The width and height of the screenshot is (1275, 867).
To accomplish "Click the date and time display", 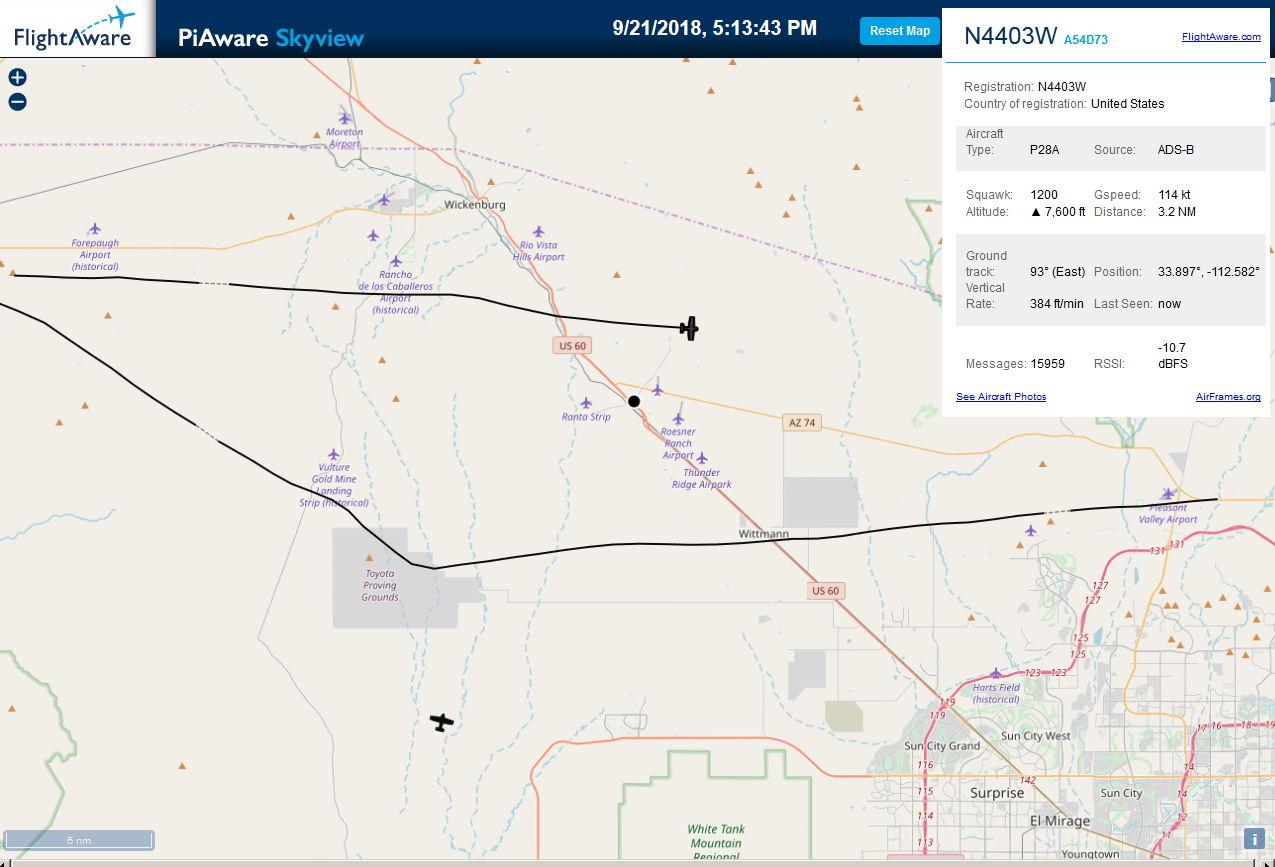I will 715,28.
